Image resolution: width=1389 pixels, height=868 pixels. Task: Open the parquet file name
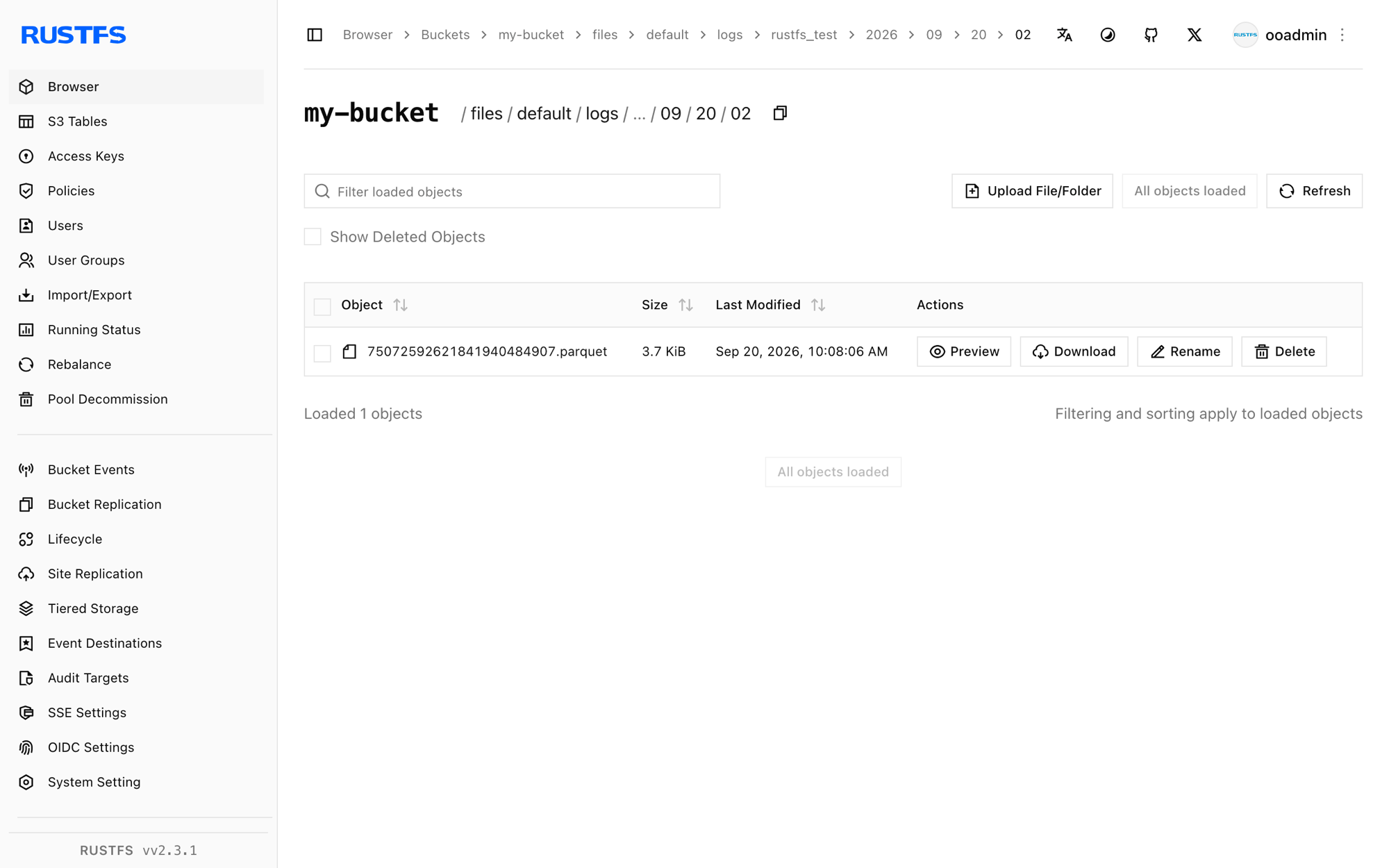click(487, 351)
